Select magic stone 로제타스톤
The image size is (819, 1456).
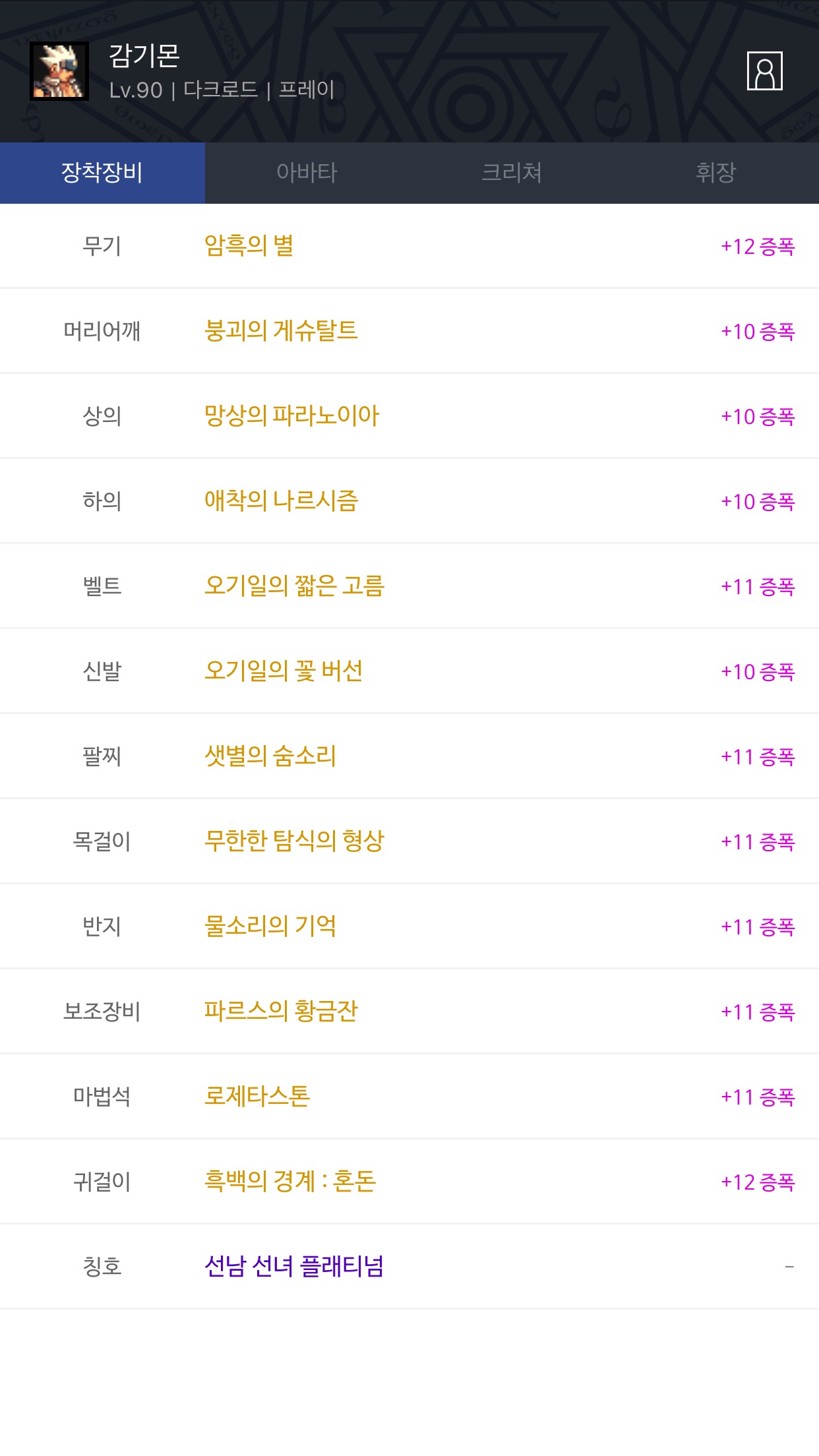(257, 1097)
